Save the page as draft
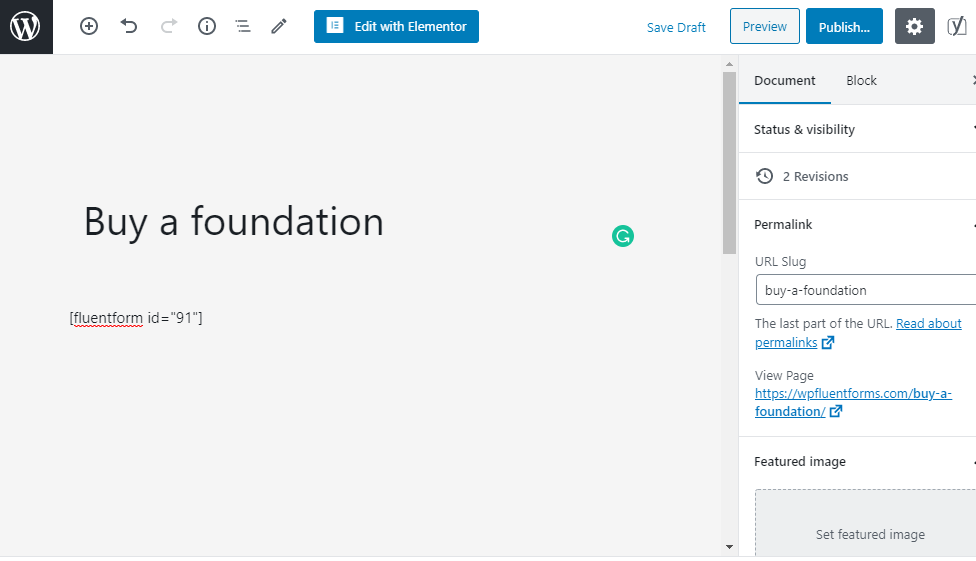Image resolution: width=976 pixels, height=561 pixels. tap(676, 27)
